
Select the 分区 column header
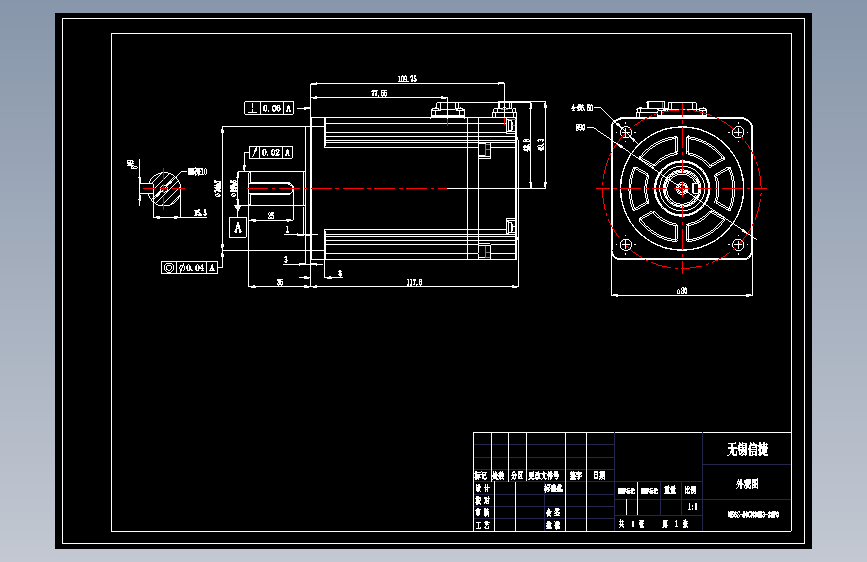pyautogui.click(x=517, y=476)
